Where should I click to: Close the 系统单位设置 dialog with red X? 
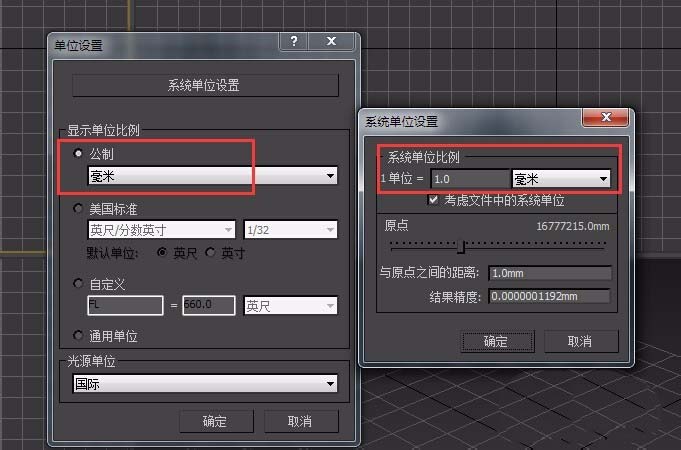(605, 117)
